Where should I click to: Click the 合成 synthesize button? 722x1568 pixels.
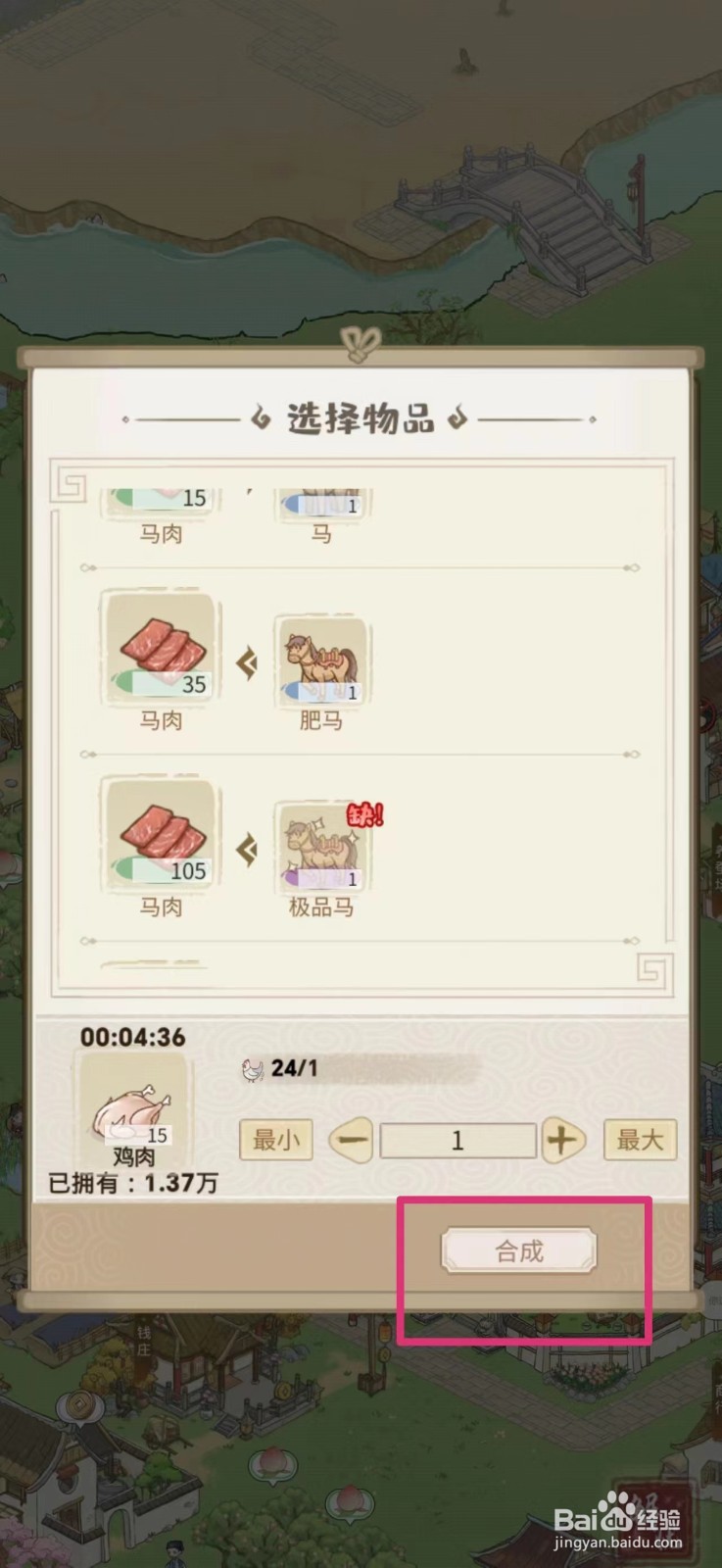point(518,1250)
